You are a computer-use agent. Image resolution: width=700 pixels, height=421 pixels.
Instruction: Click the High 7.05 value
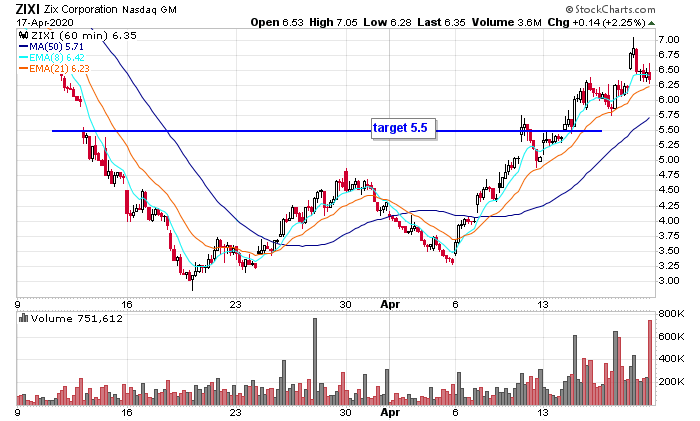coord(333,22)
